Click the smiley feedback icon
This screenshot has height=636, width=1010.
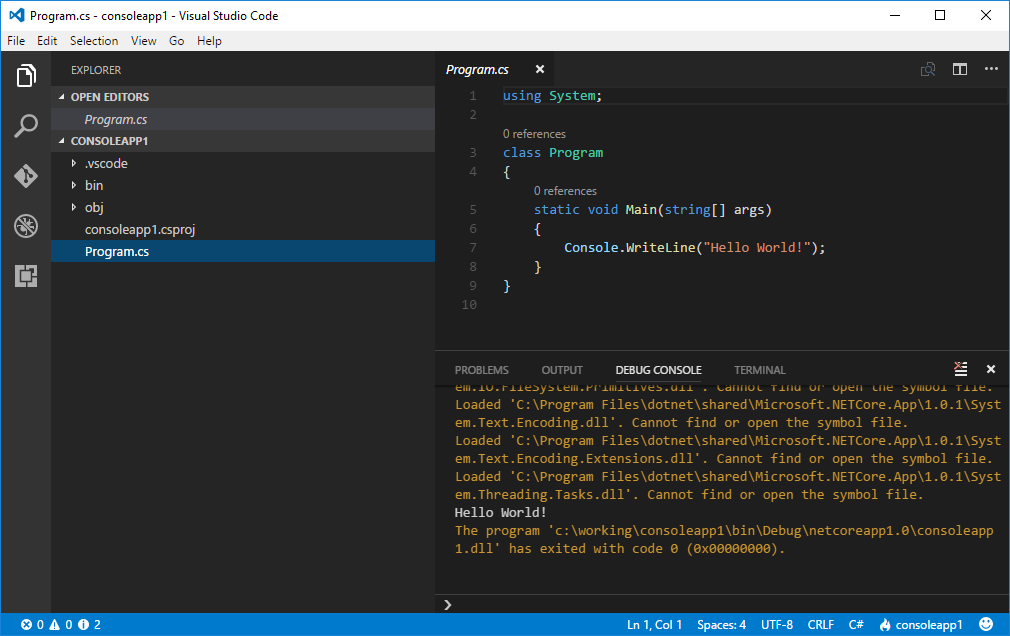click(x=986, y=624)
